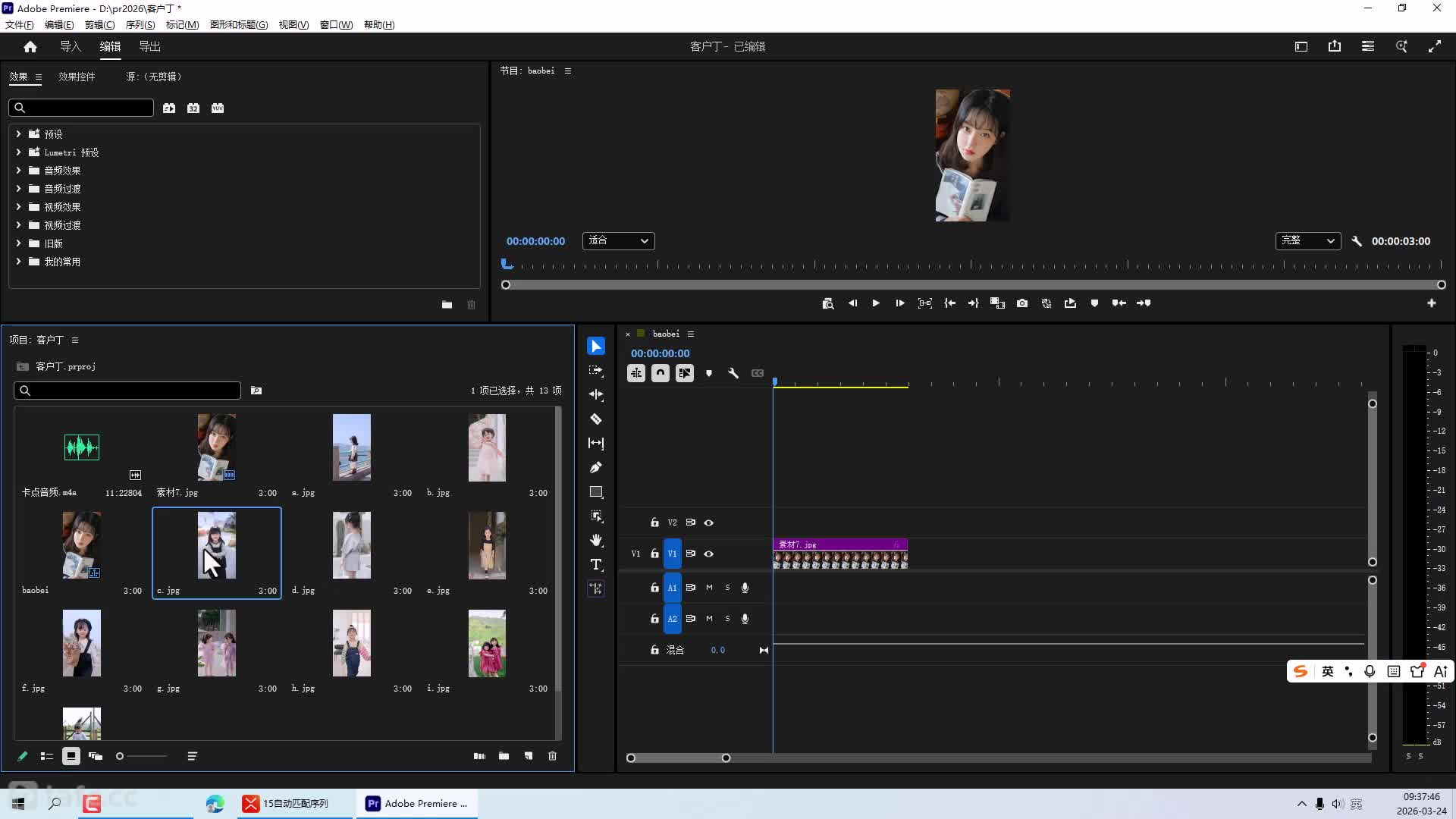This screenshot has width=1456, height=819.
Task: Click the Home icon
Action: [30, 47]
